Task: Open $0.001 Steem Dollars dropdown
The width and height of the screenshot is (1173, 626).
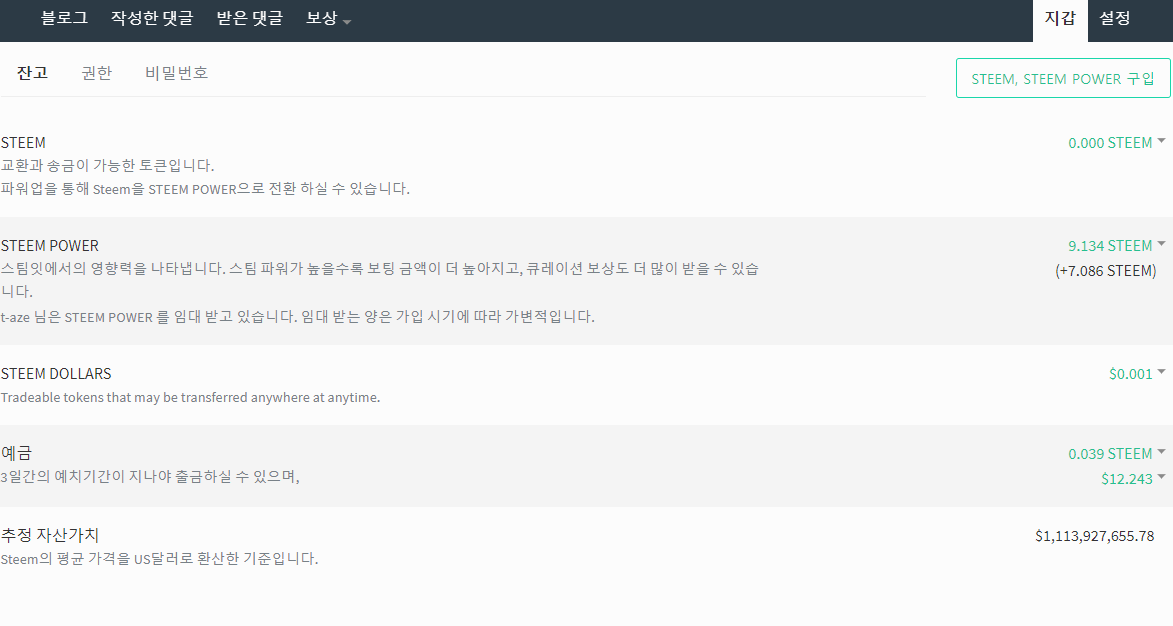Action: (x=1137, y=373)
